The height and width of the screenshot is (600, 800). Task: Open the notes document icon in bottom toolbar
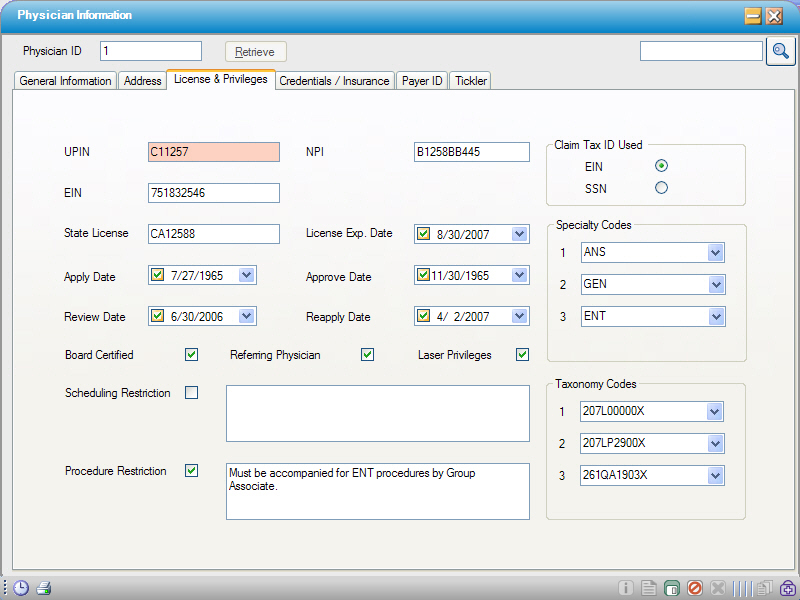pyautogui.click(x=650, y=588)
